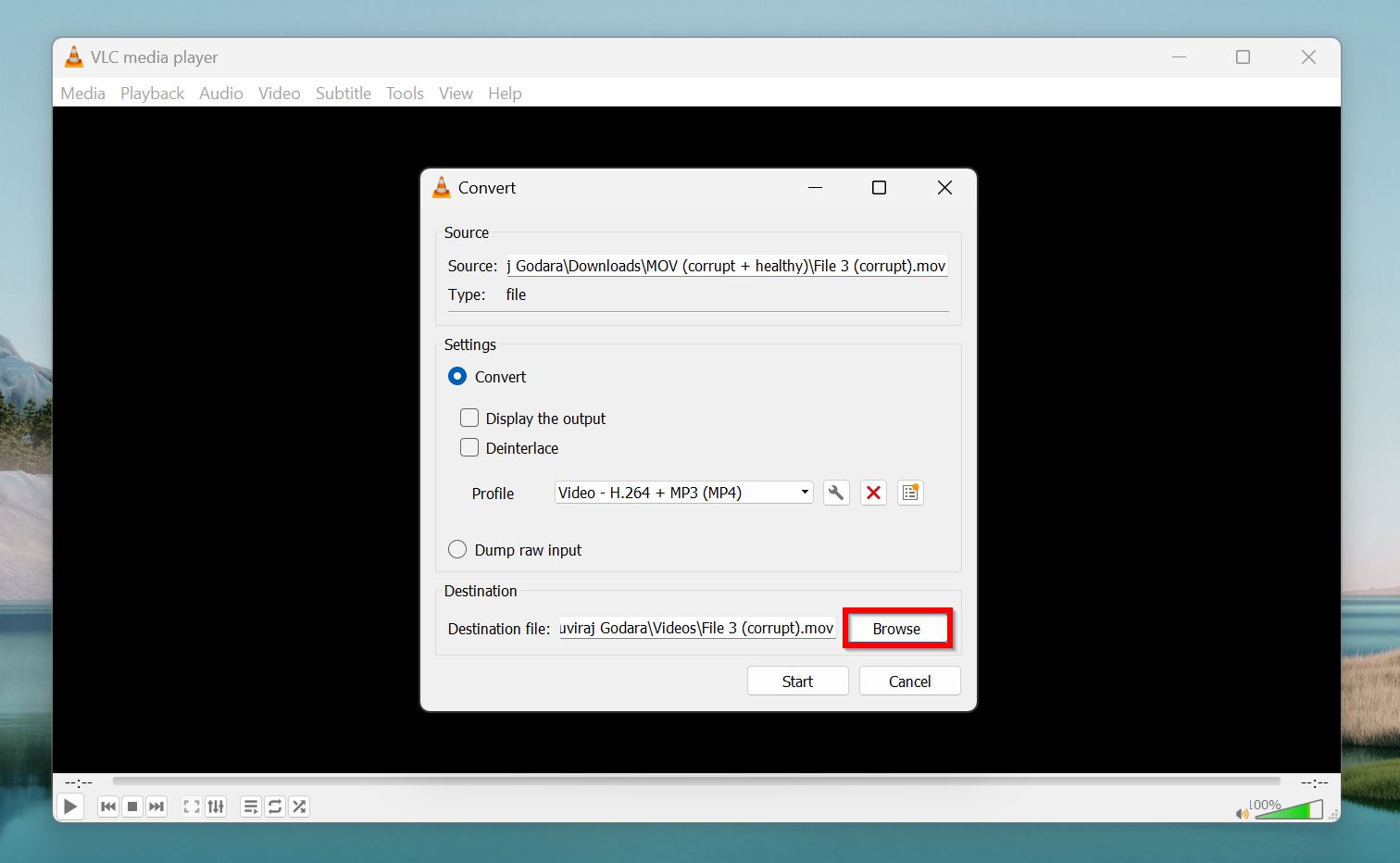
Task: Open the Profile dropdown list
Action: (x=803, y=492)
